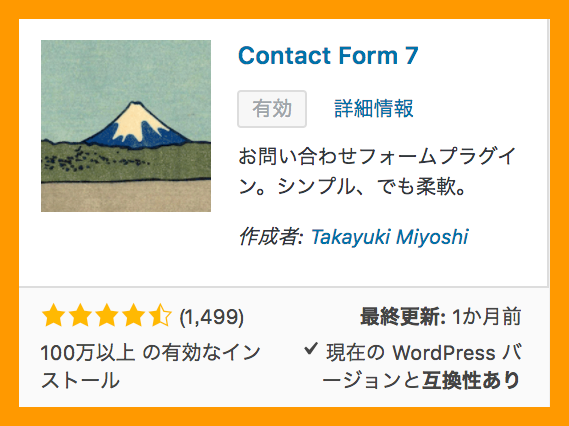Click the 有効 active button
The image size is (569, 426).
272,109
